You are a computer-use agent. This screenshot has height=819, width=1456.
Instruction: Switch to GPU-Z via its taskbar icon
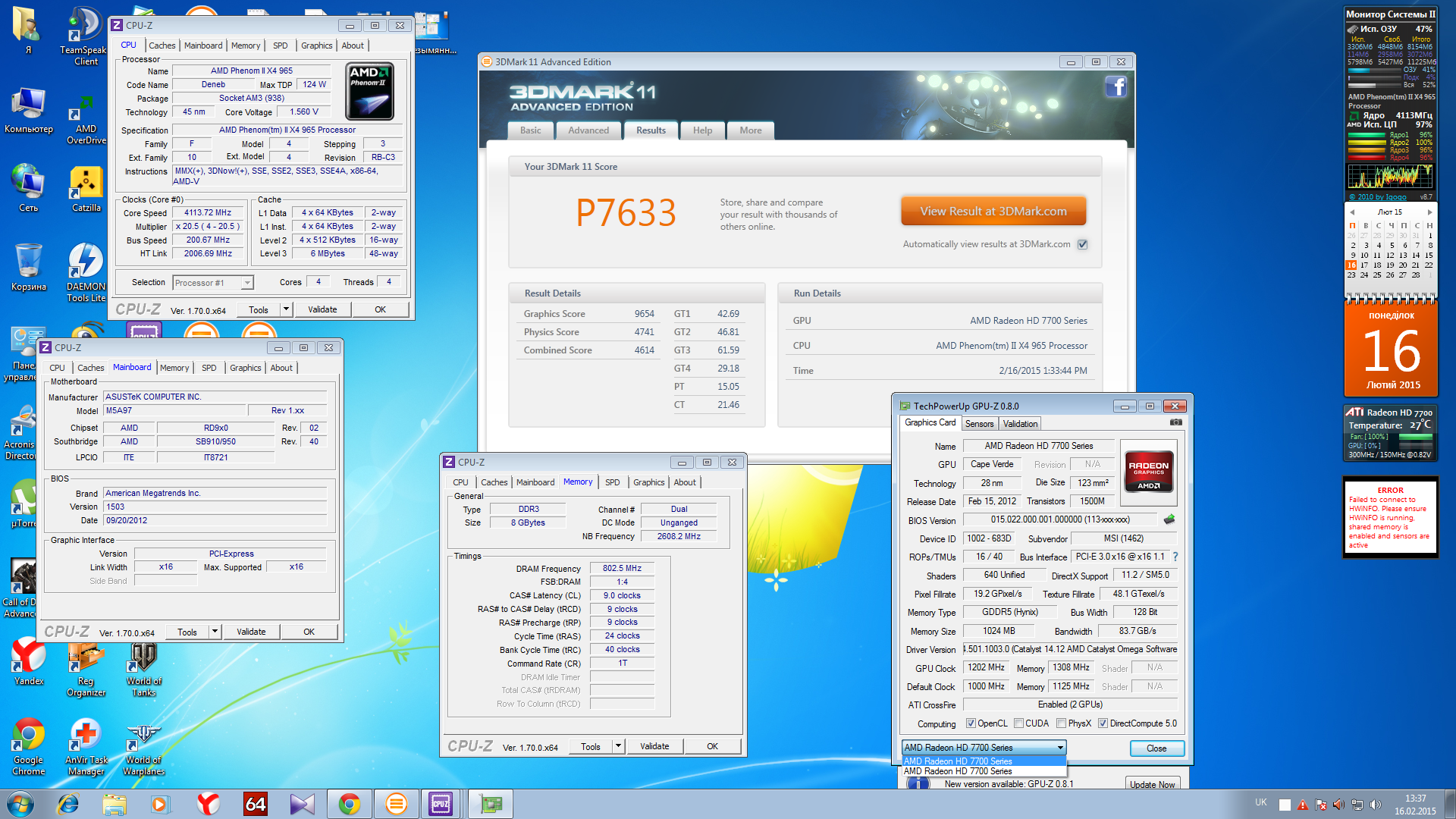coord(491,804)
